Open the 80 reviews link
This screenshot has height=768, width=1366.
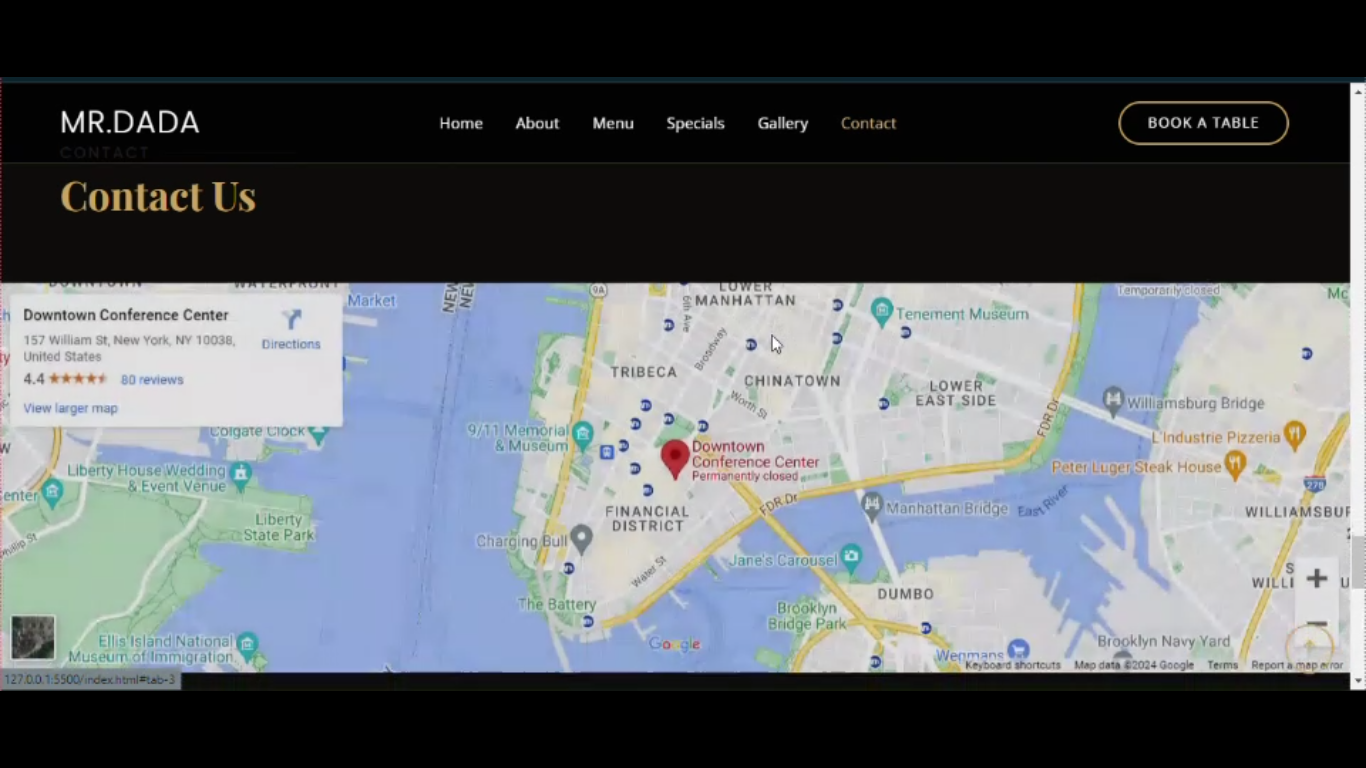152,380
